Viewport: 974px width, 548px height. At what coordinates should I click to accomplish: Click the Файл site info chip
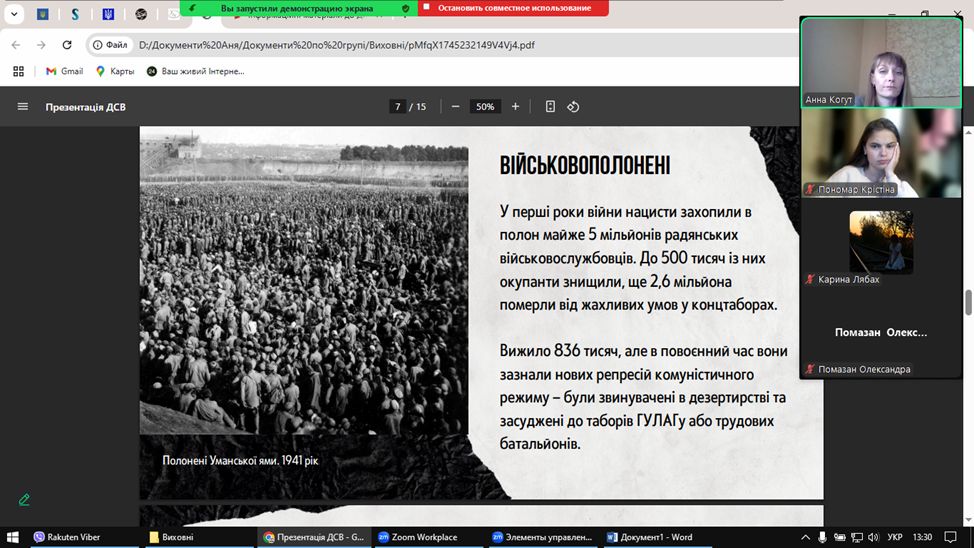click(109, 45)
